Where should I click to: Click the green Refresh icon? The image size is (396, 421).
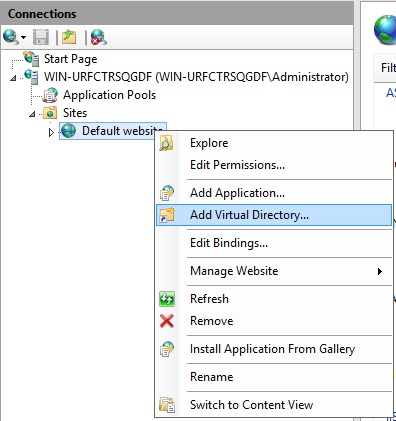167,299
